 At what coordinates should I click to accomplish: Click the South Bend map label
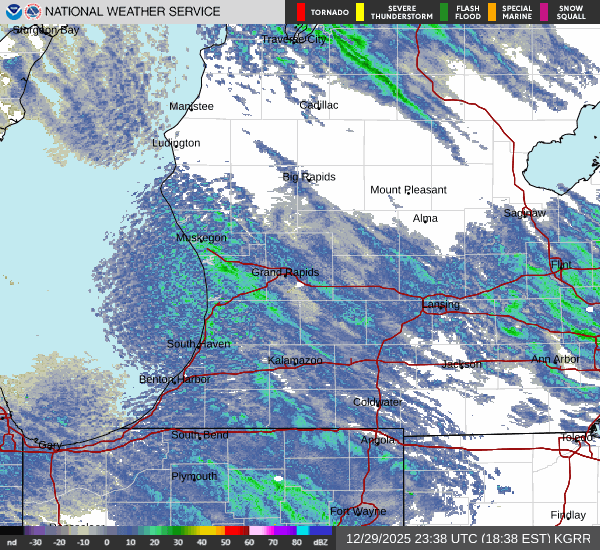click(200, 435)
